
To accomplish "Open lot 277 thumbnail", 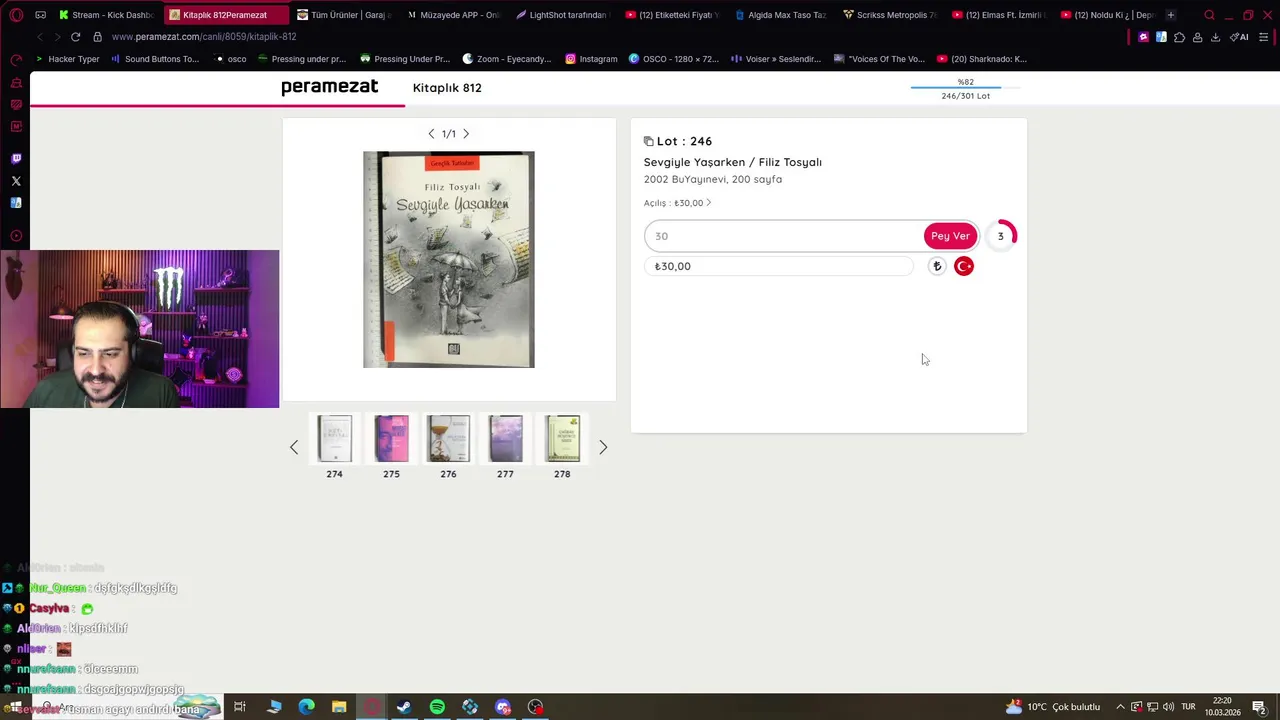I will point(505,439).
